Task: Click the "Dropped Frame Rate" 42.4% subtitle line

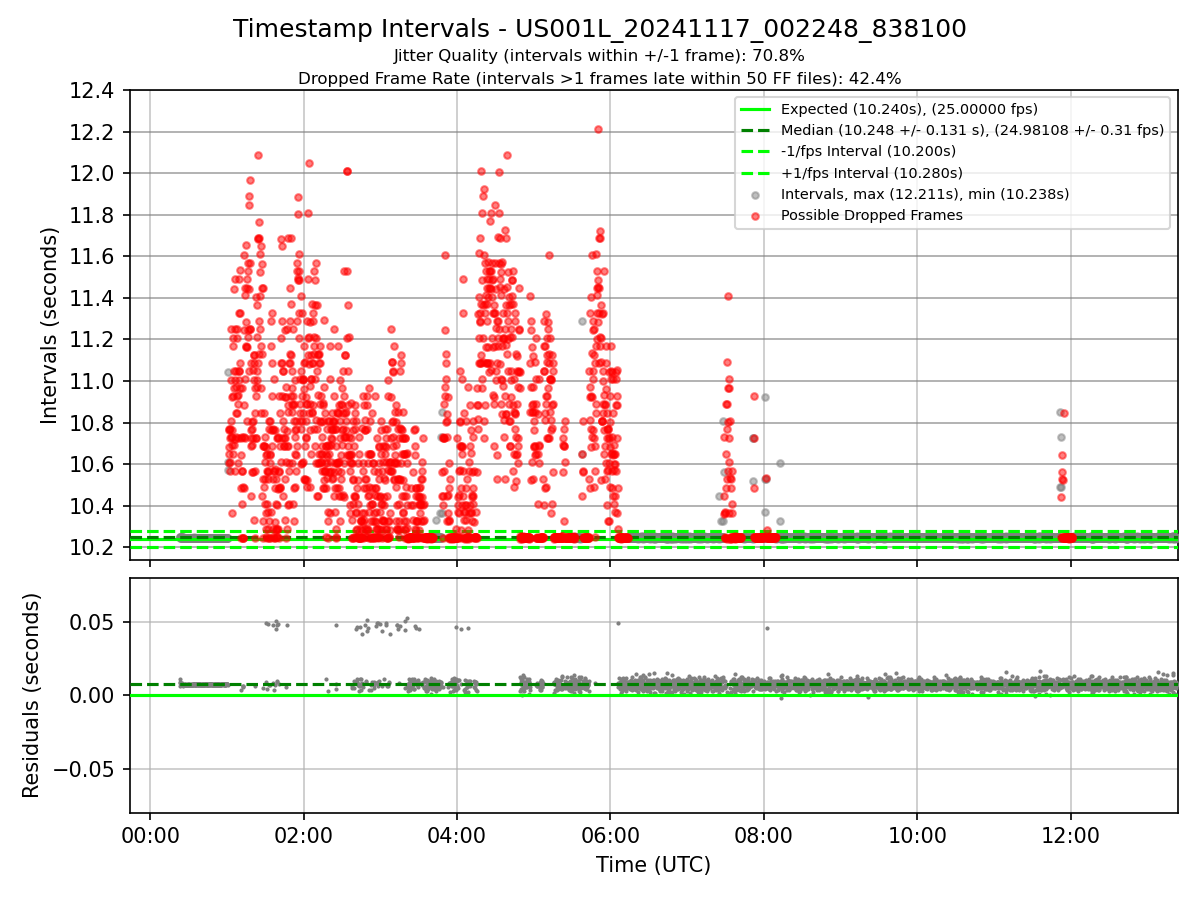Action: pyautogui.click(x=600, y=78)
